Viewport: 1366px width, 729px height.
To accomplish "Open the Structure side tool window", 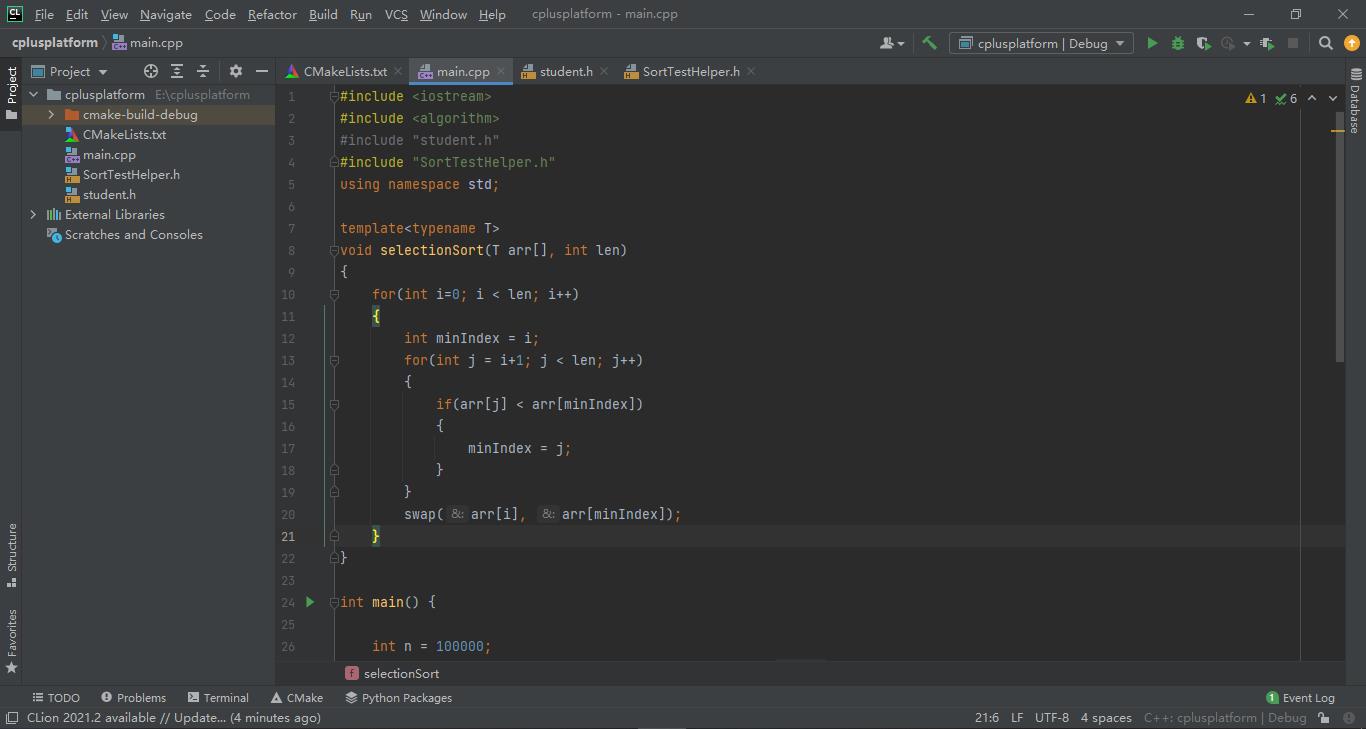I will (x=12, y=555).
